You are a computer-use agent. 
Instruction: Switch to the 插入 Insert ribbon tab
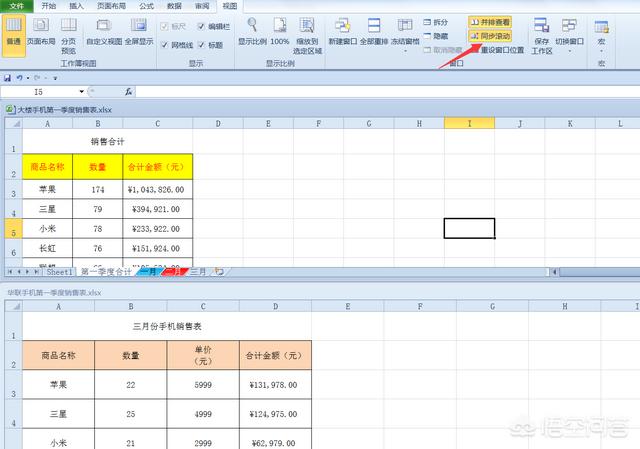[x=76, y=6]
